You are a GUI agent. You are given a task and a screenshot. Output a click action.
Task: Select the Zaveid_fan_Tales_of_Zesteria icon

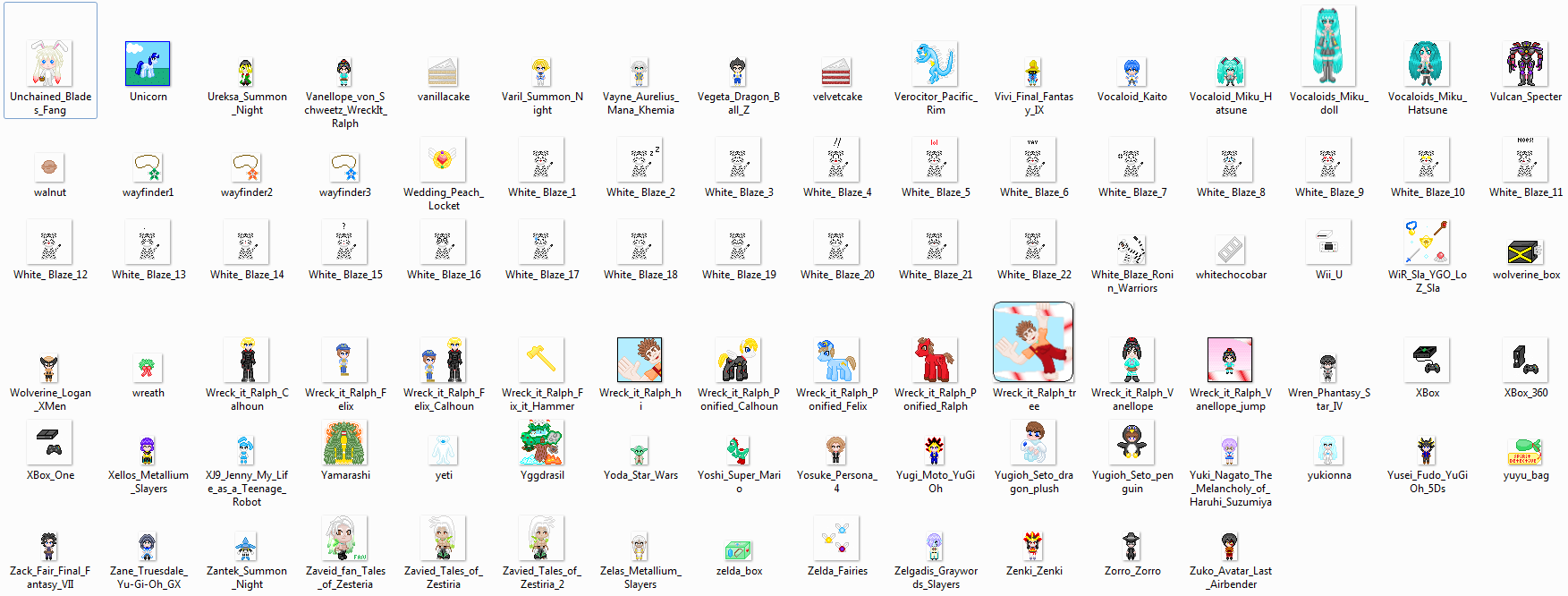344,538
